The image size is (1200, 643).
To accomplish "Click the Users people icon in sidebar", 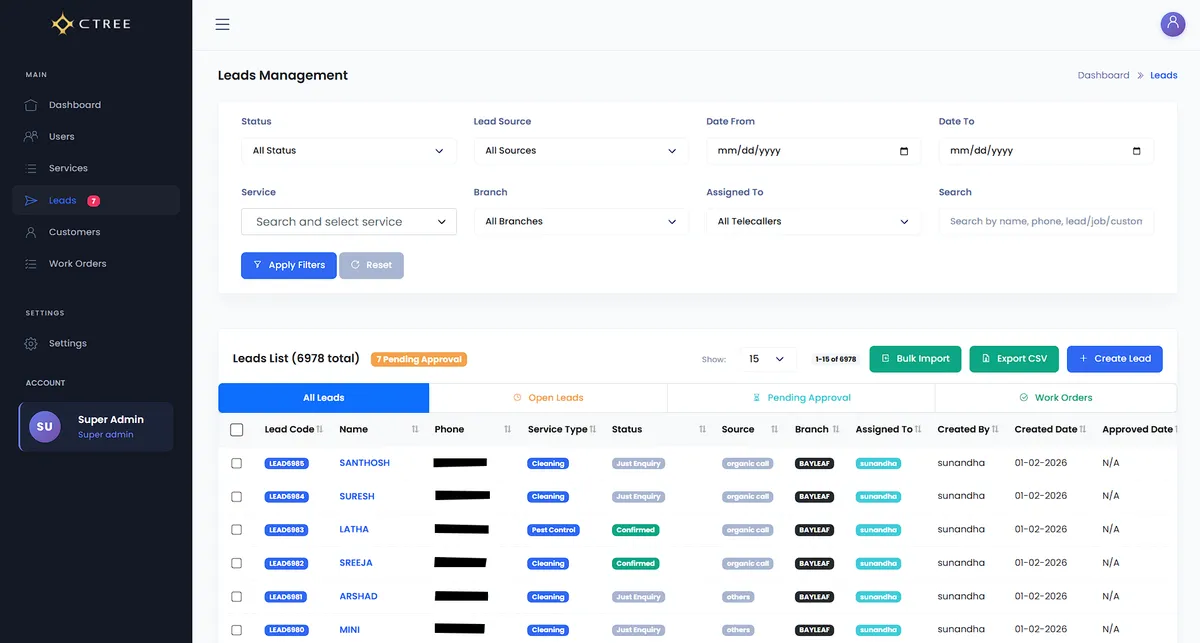I will point(31,137).
